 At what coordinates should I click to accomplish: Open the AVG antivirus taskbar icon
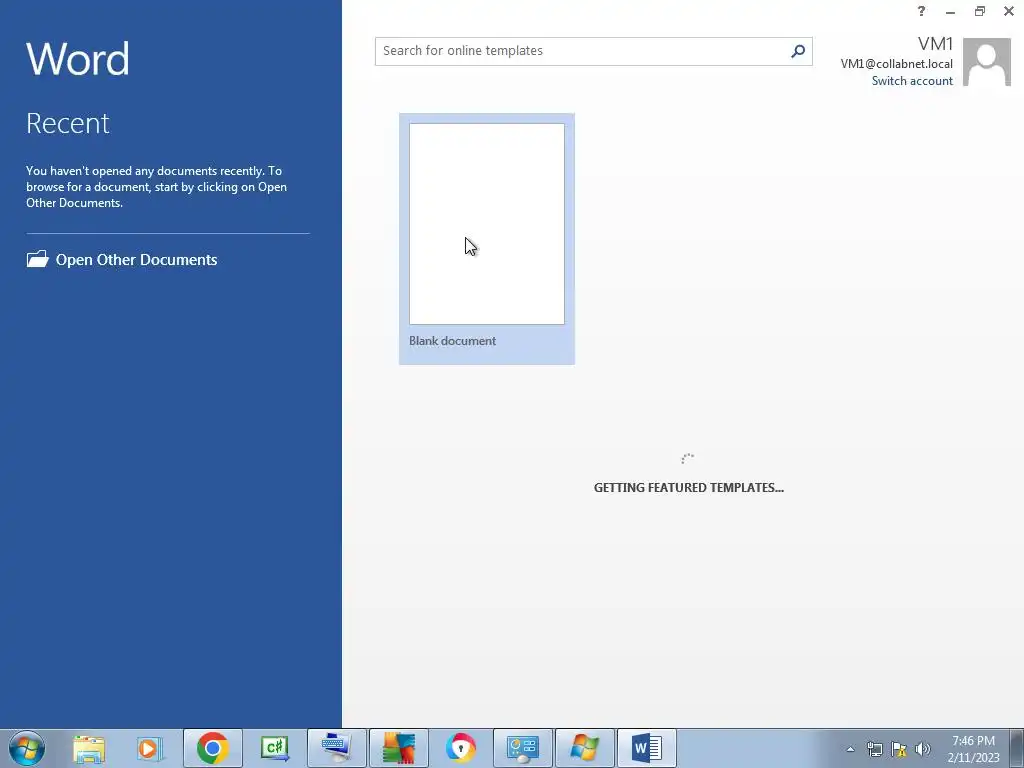point(398,748)
